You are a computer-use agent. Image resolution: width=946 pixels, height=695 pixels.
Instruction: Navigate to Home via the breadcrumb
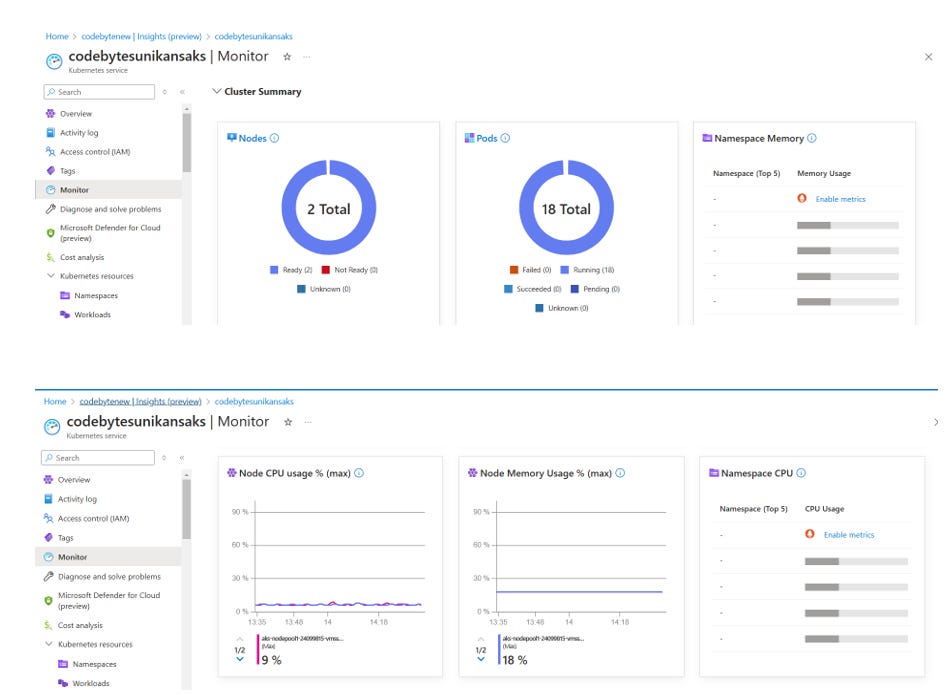pyautogui.click(x=56, y=36)
